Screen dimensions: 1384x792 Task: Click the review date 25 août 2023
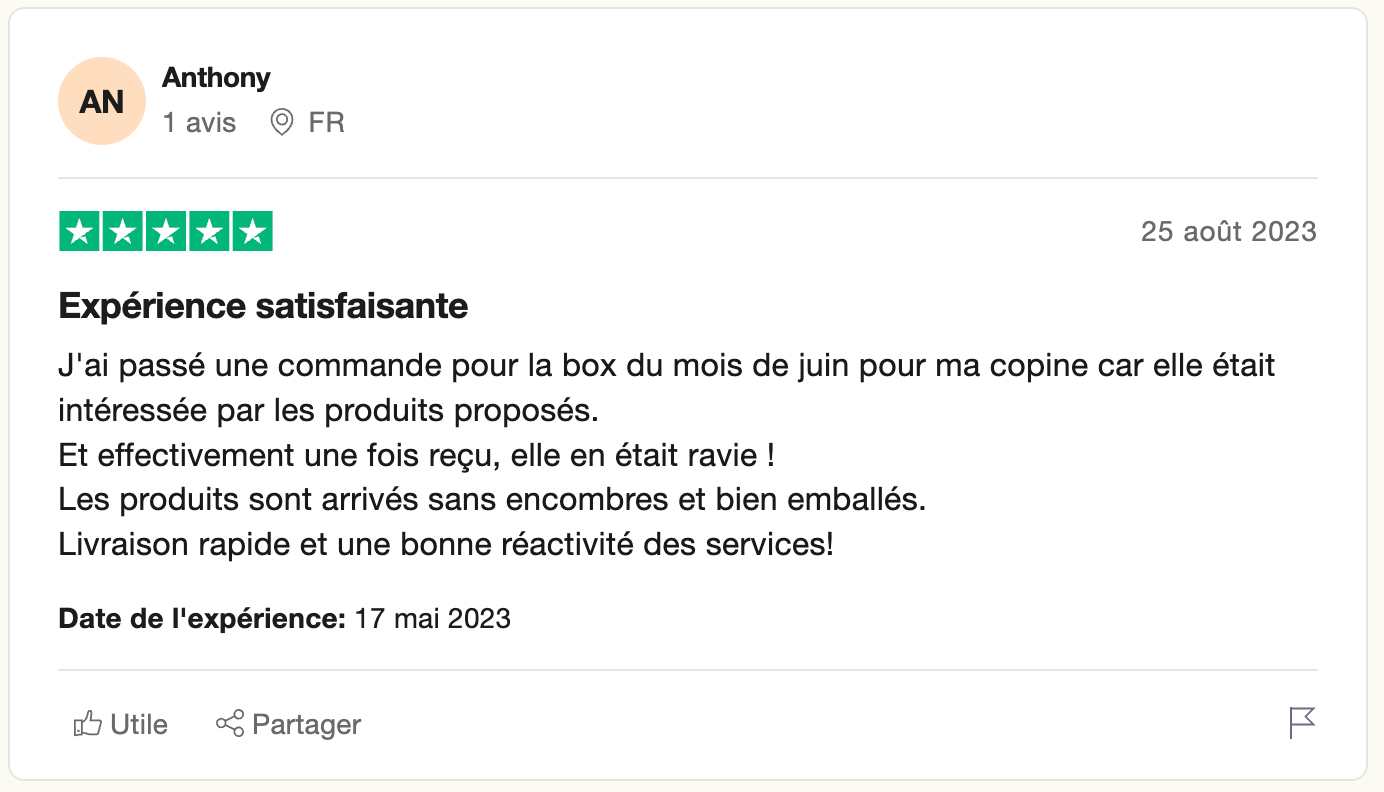(x=1229, y=232)
